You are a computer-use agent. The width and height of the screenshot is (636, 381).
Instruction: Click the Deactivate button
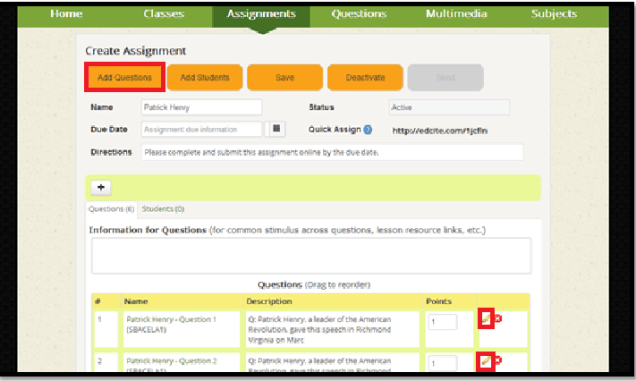point(365,77)
